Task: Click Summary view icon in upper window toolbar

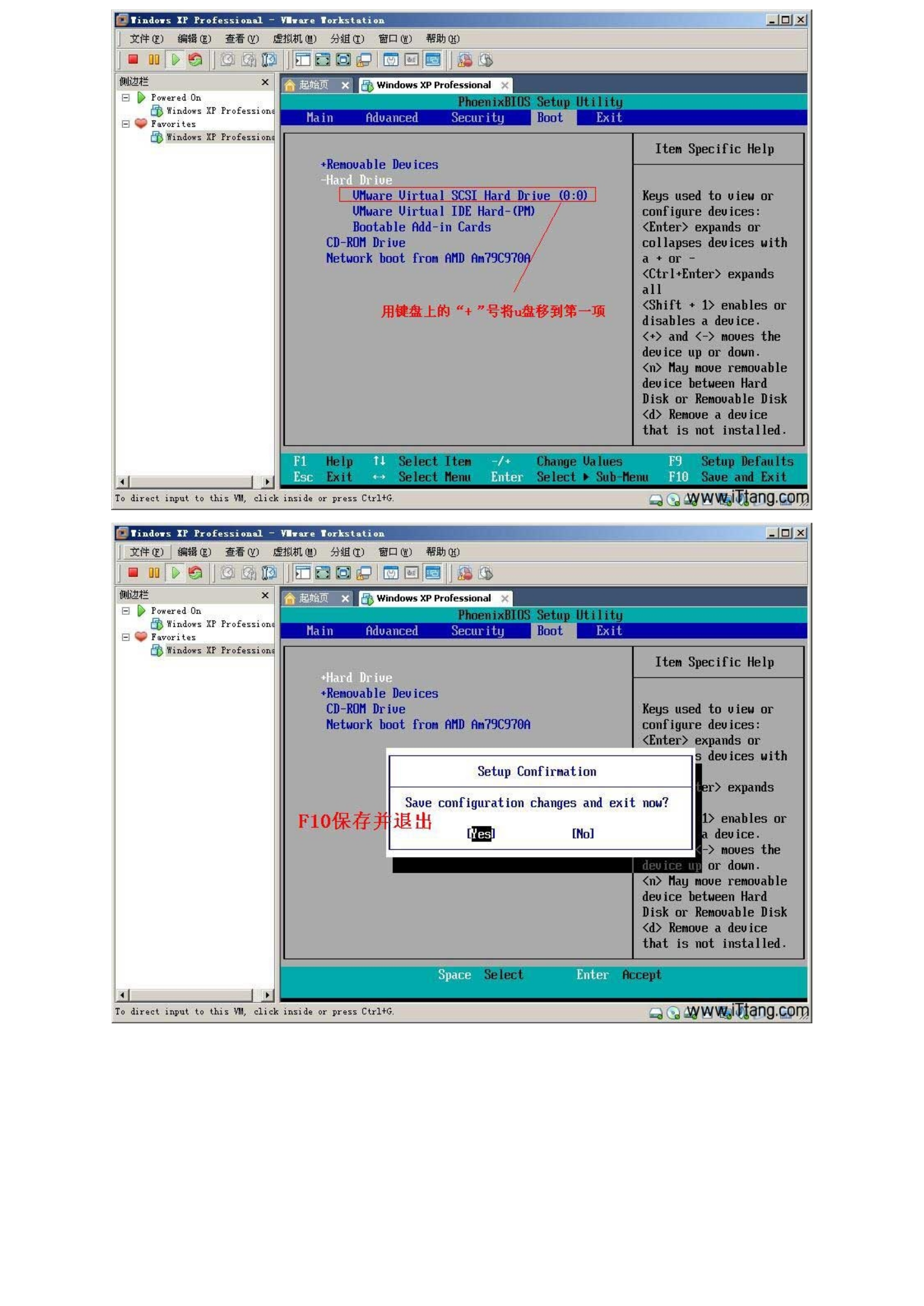Action: (x=391, y=59)
